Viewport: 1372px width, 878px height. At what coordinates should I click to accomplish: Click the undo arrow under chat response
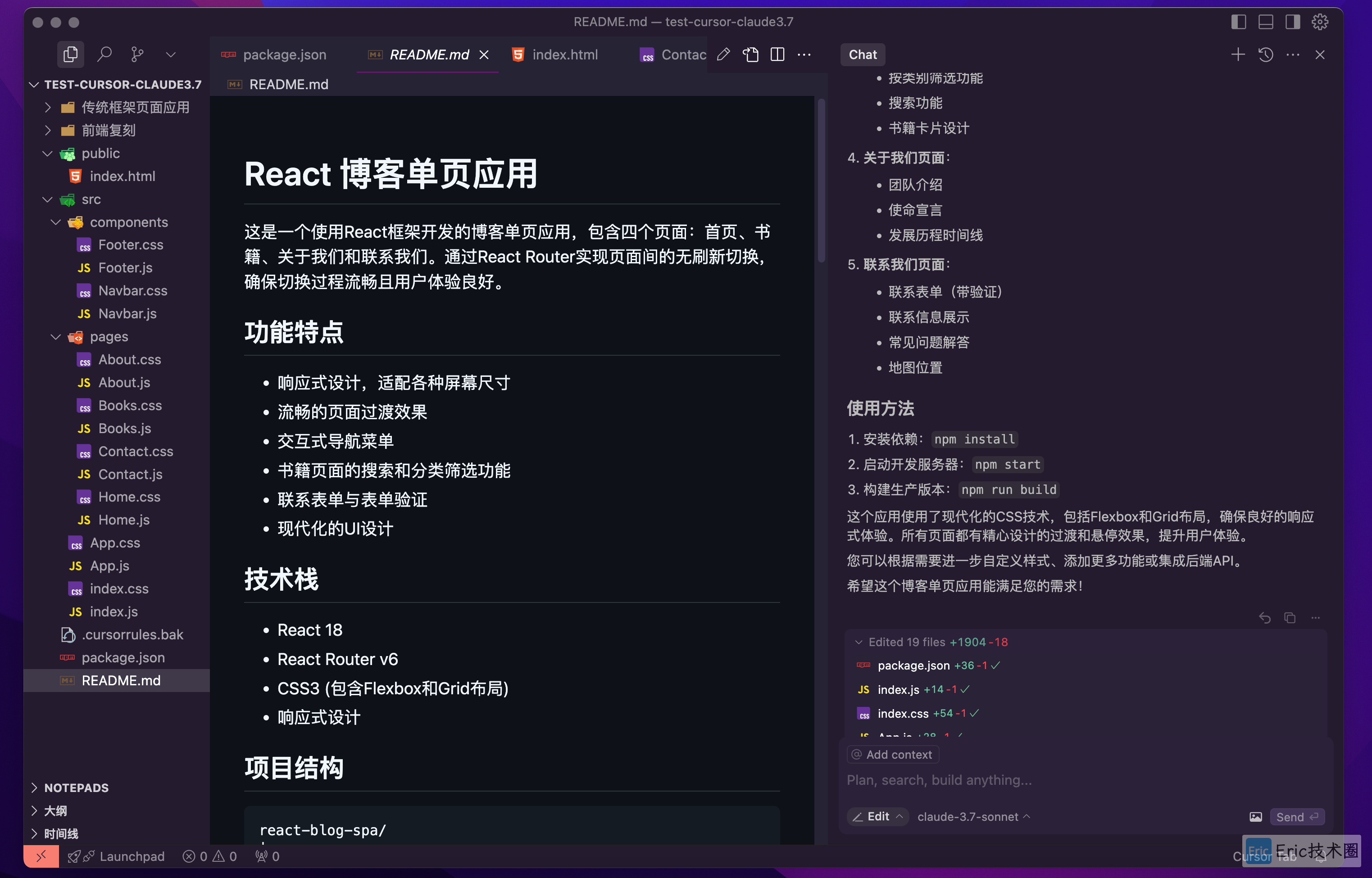(x=1265, y=617)
